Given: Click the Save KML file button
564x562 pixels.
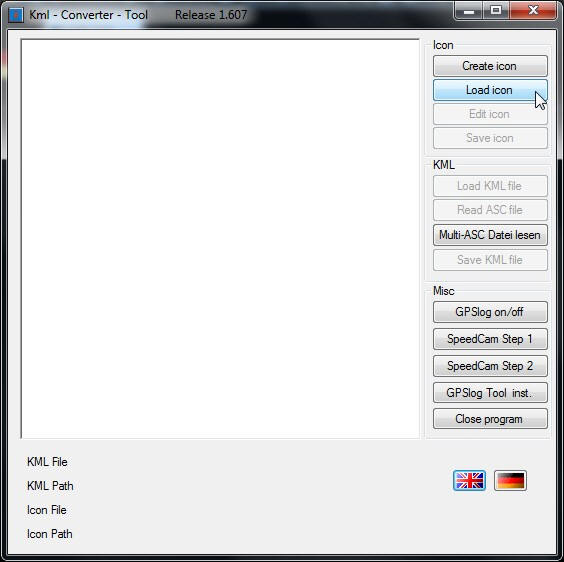Looking at the screenshot, I should (x=490, y=260).
